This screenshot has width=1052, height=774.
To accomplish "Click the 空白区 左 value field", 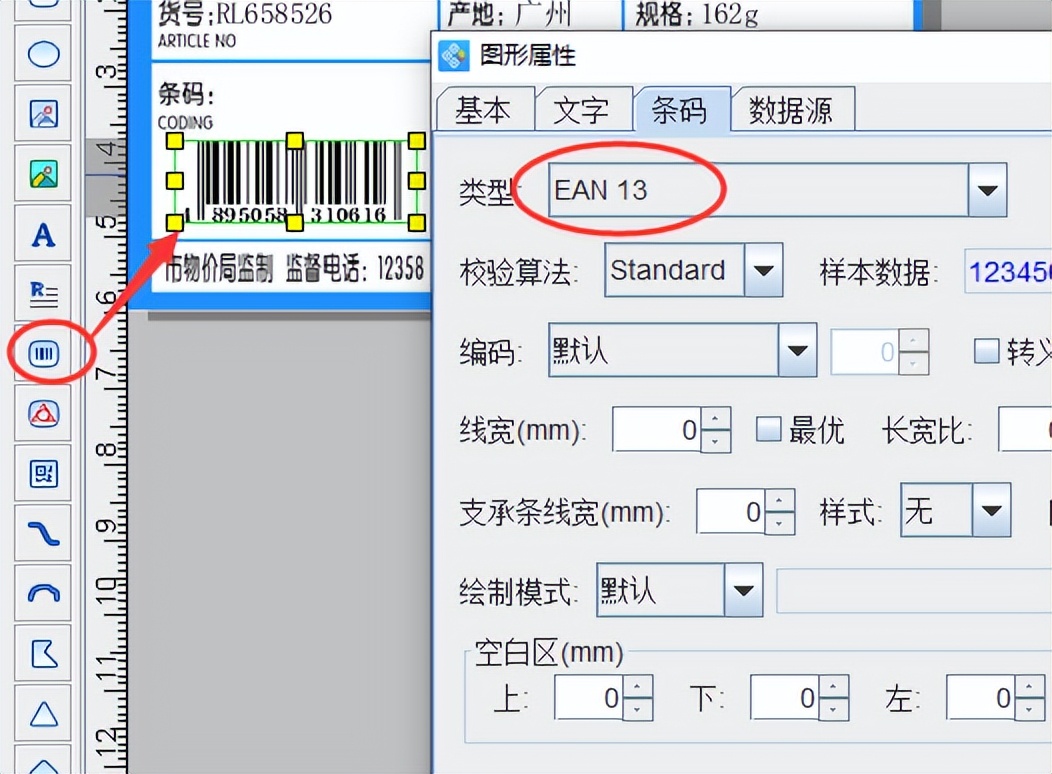I will coord(980,698).
